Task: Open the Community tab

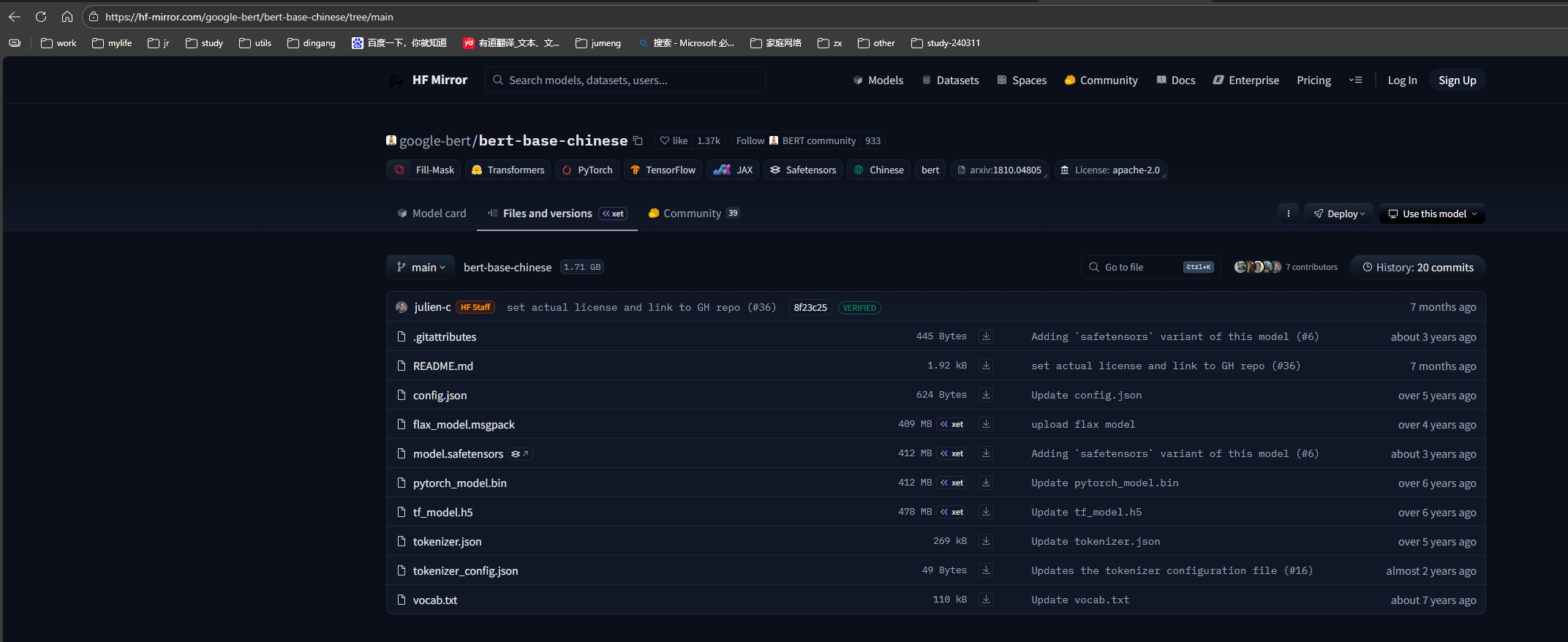Action: pyautogui.click(x=692, y=214)
